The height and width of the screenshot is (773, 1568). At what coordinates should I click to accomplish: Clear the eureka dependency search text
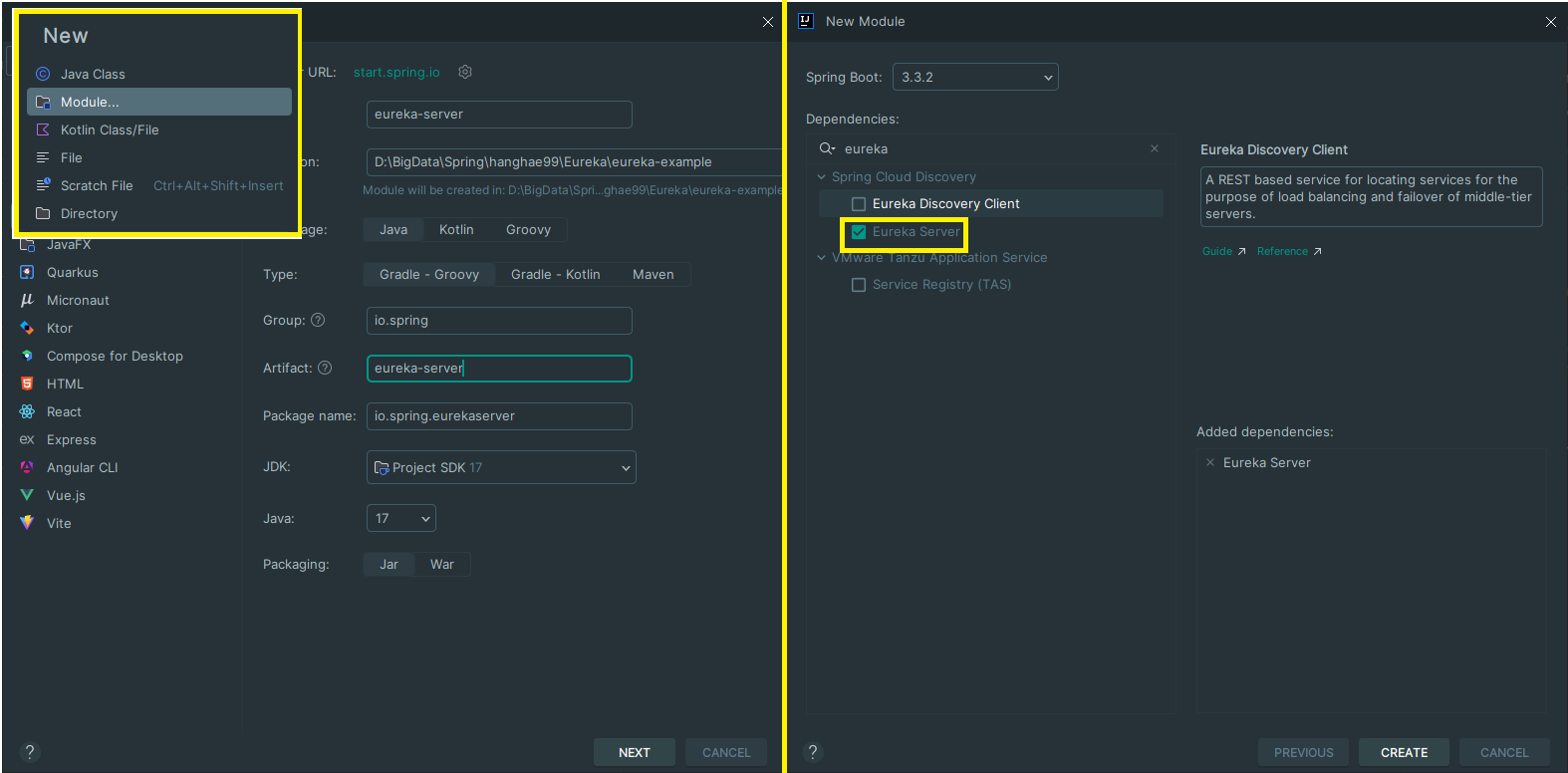pyautogui.click(x=1155, y=148)
